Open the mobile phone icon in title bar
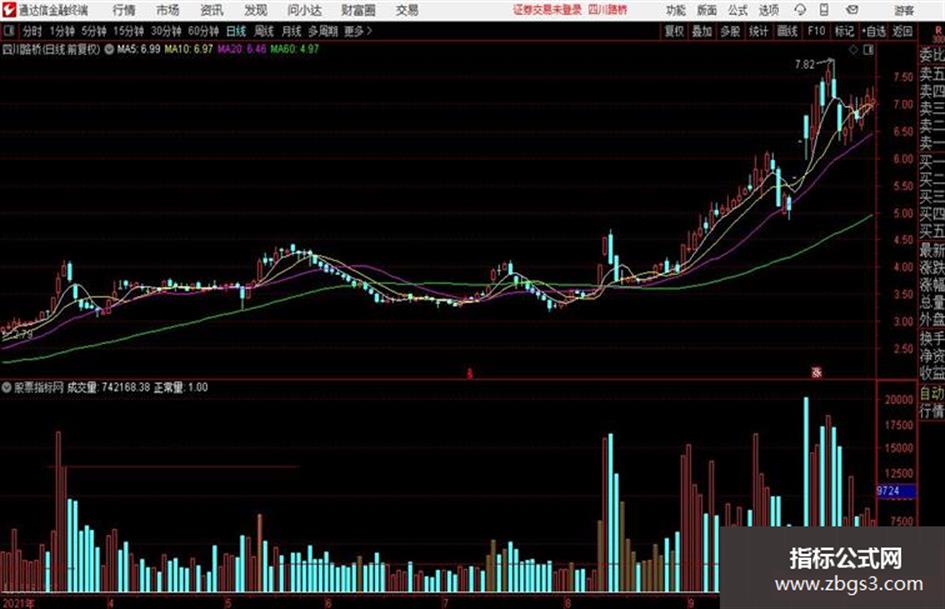This screenshot has height=609, width=945. 824,10
